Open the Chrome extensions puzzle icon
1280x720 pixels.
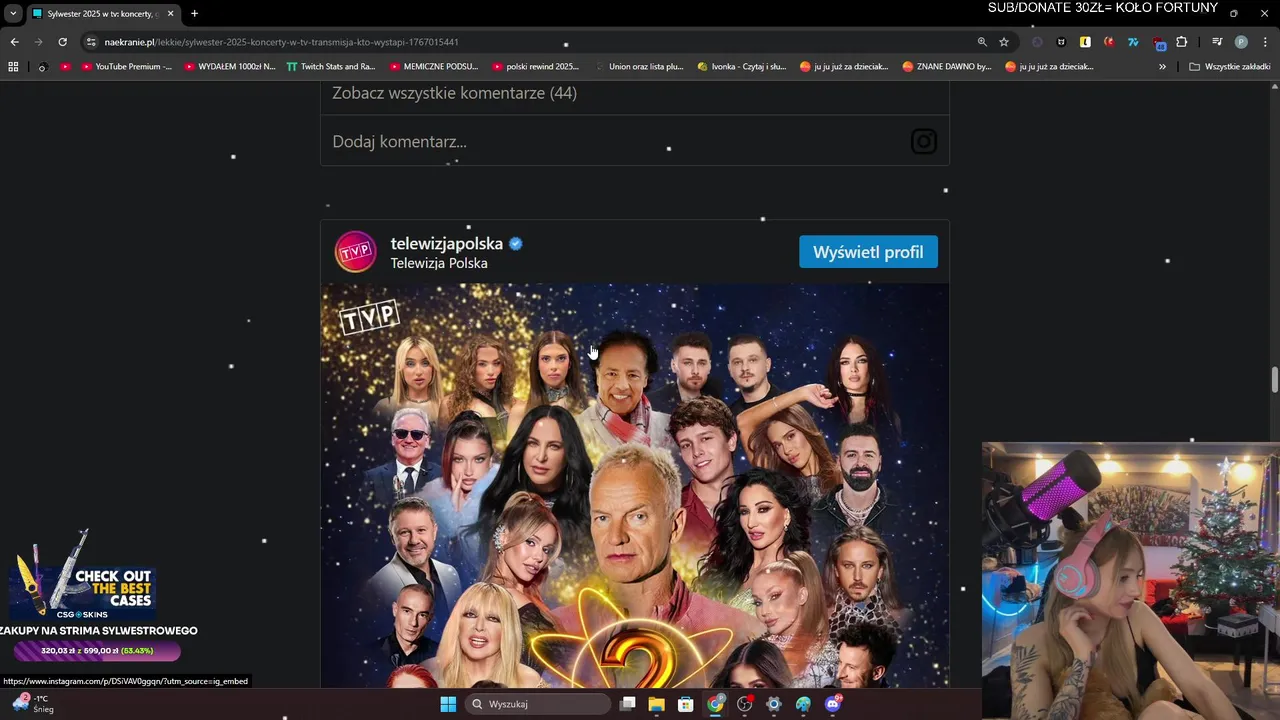click(1182, 42)
